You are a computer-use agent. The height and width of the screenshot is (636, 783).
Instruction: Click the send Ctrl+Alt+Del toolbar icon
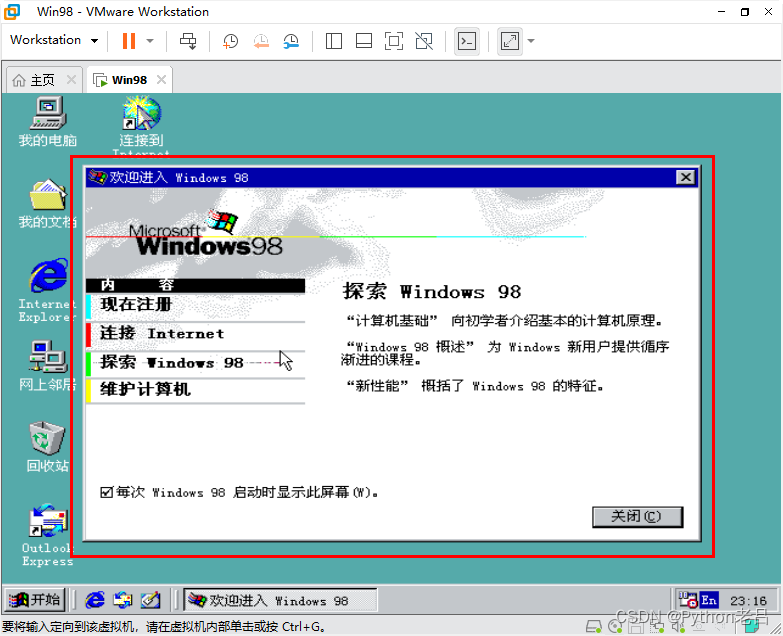click(188, 41)
